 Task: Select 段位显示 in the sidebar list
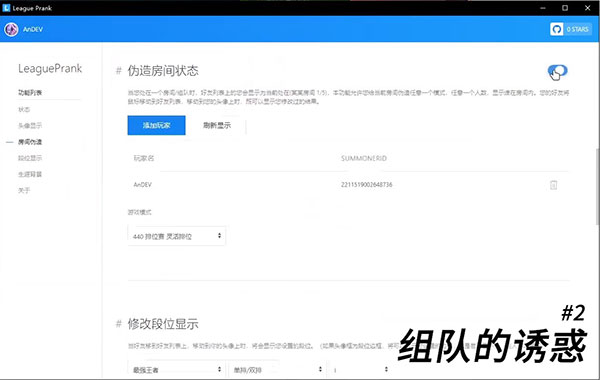coord(30,158)
